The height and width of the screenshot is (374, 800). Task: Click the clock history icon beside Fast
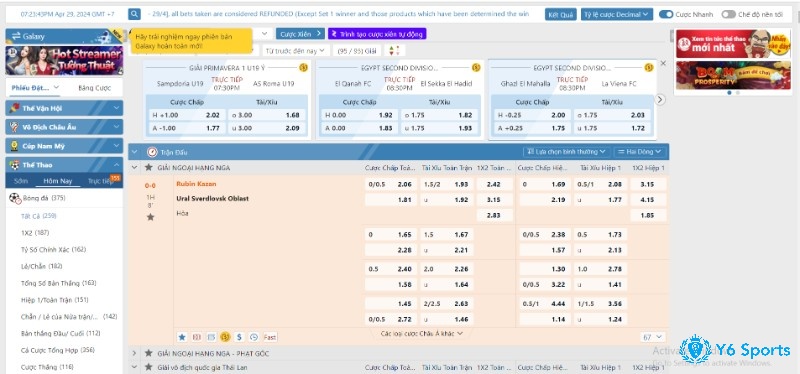(254, 337)
